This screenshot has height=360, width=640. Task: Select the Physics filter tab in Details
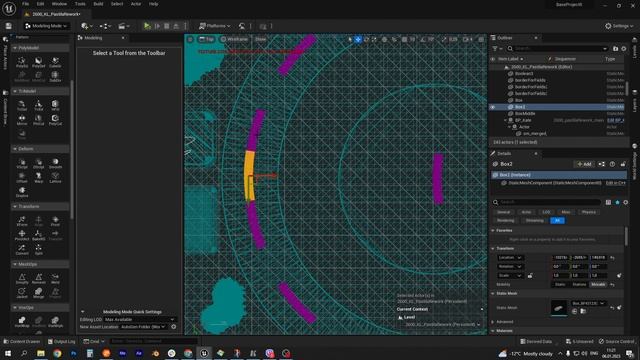[589, 212]
